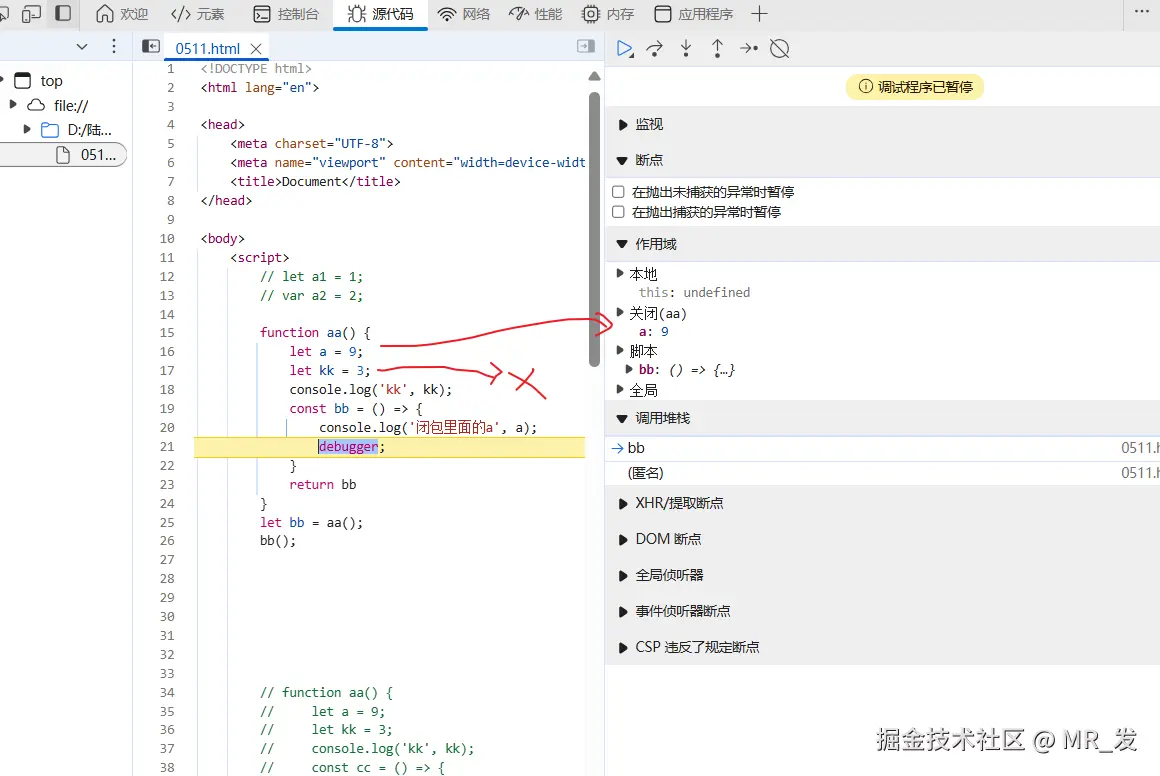Click the single Step icon
This screenshot has height=776, width=1160.
click(749, 49)
